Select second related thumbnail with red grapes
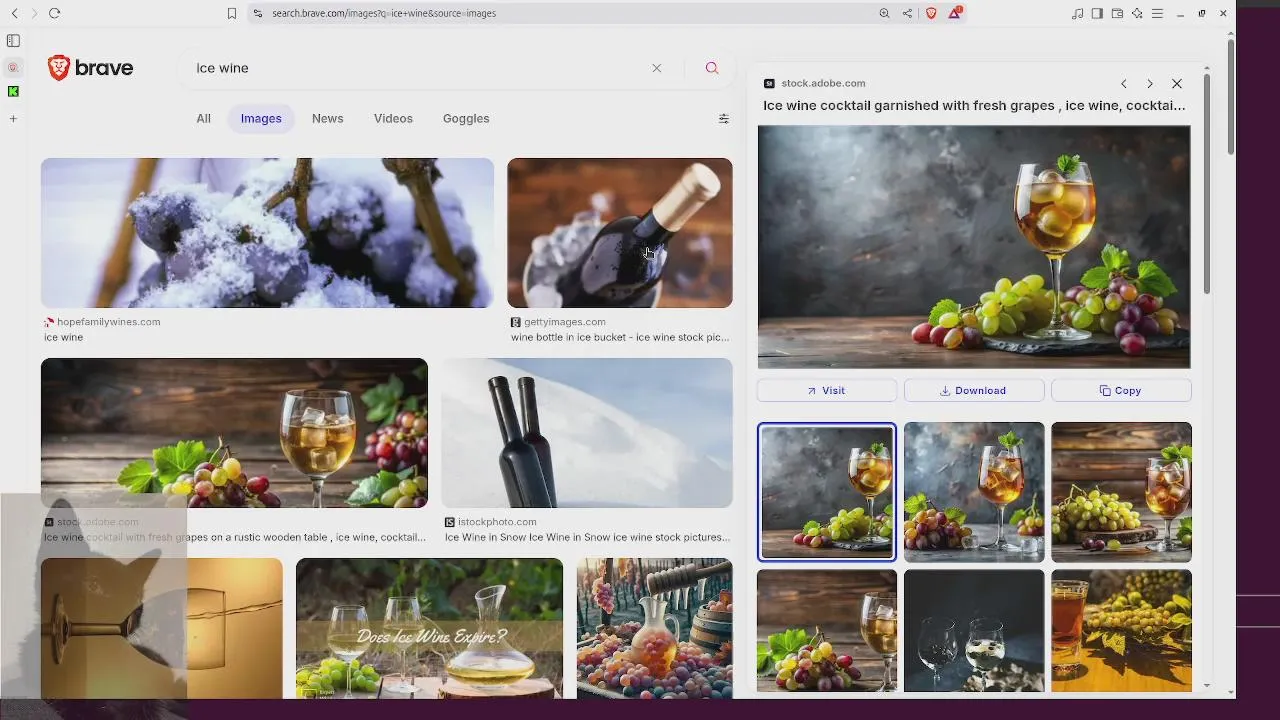This screenshot has width=1280, height=720. 974,492
